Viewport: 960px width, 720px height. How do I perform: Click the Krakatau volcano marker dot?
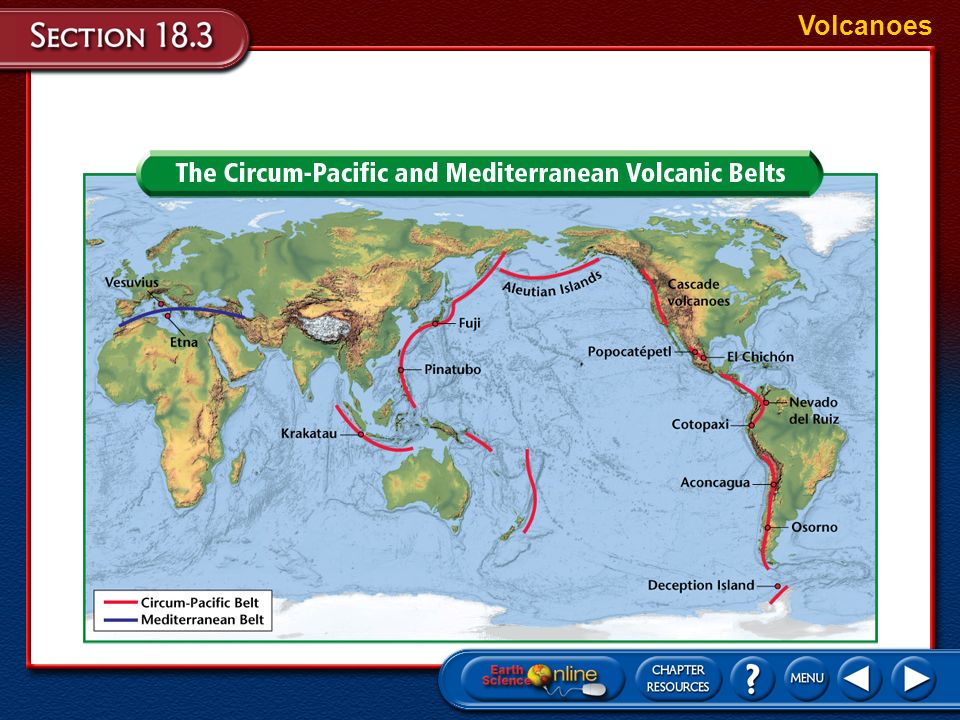(x=361, y=434)
